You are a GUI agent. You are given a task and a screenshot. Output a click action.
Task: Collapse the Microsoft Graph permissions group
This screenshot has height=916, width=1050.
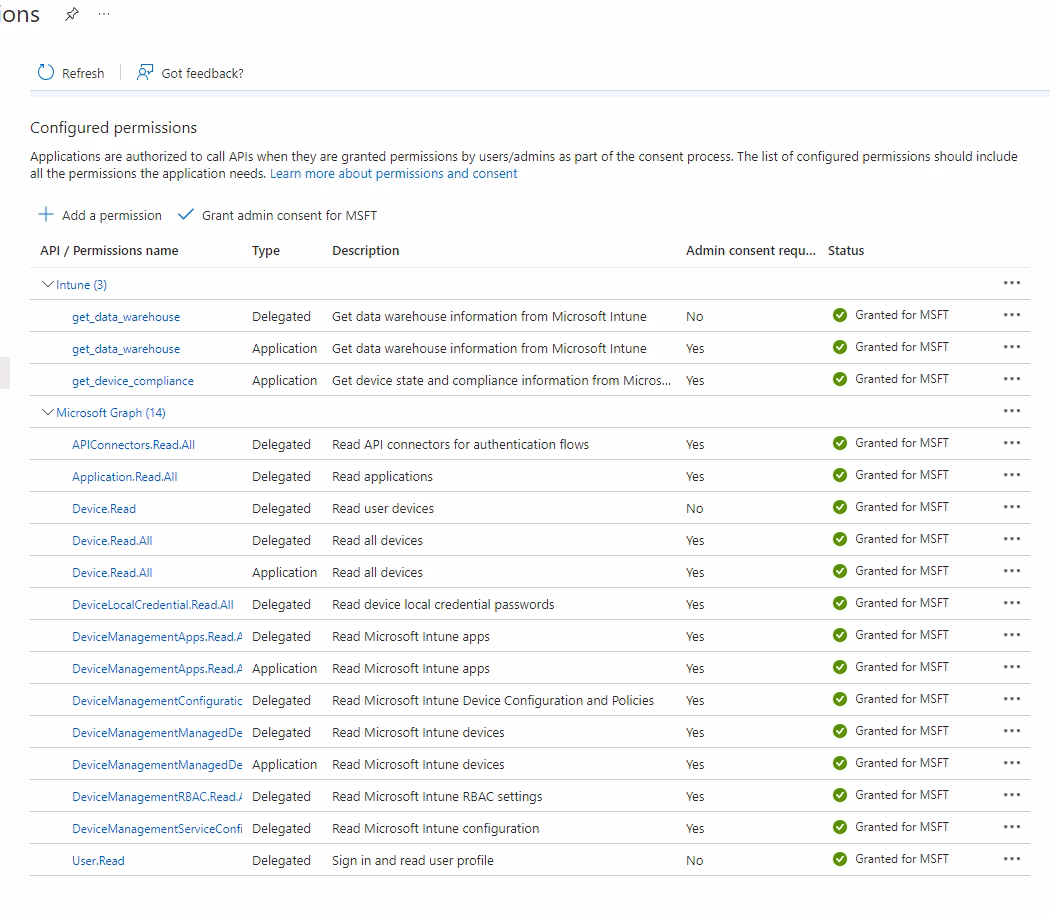coord(48,412)
